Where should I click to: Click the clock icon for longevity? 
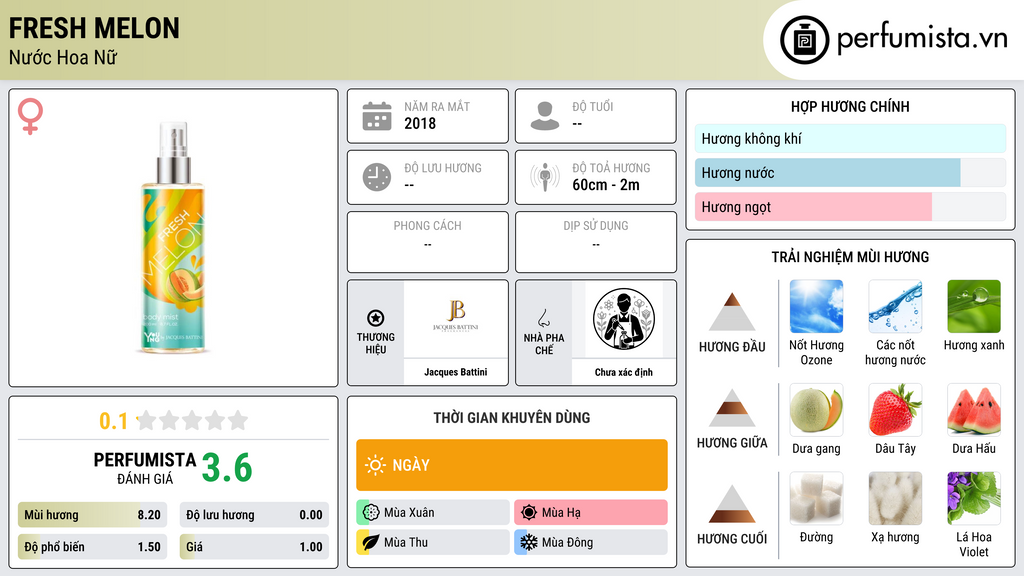[377, 177]
